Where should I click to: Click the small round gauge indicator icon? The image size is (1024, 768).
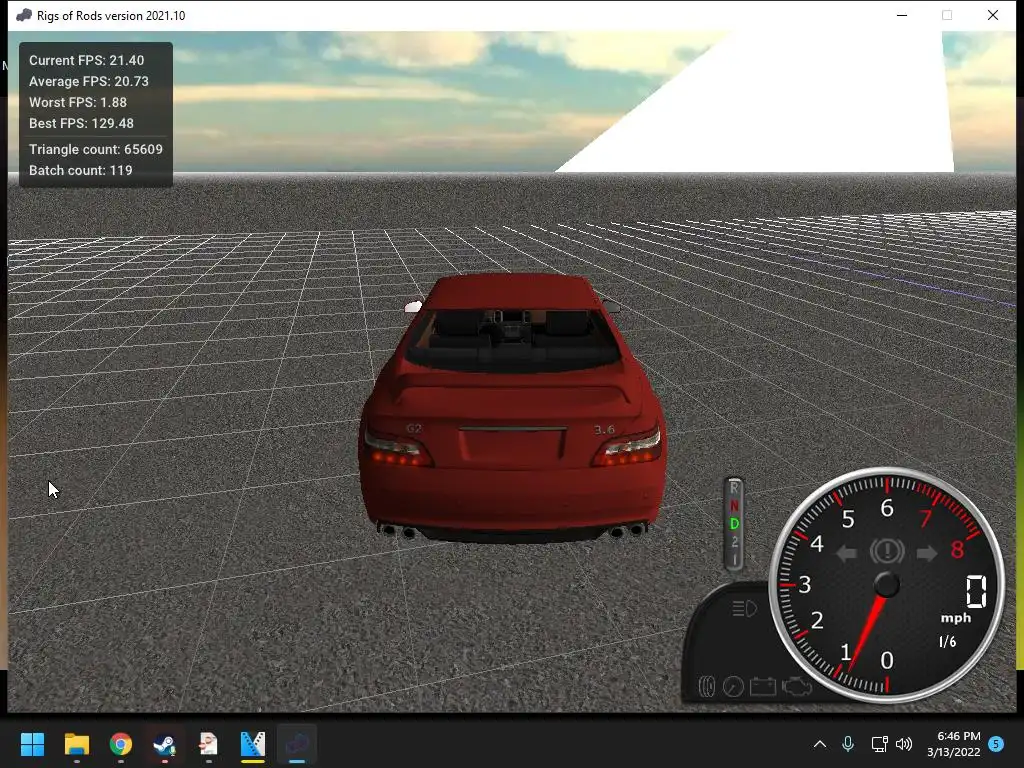click(x=733, y=686)
